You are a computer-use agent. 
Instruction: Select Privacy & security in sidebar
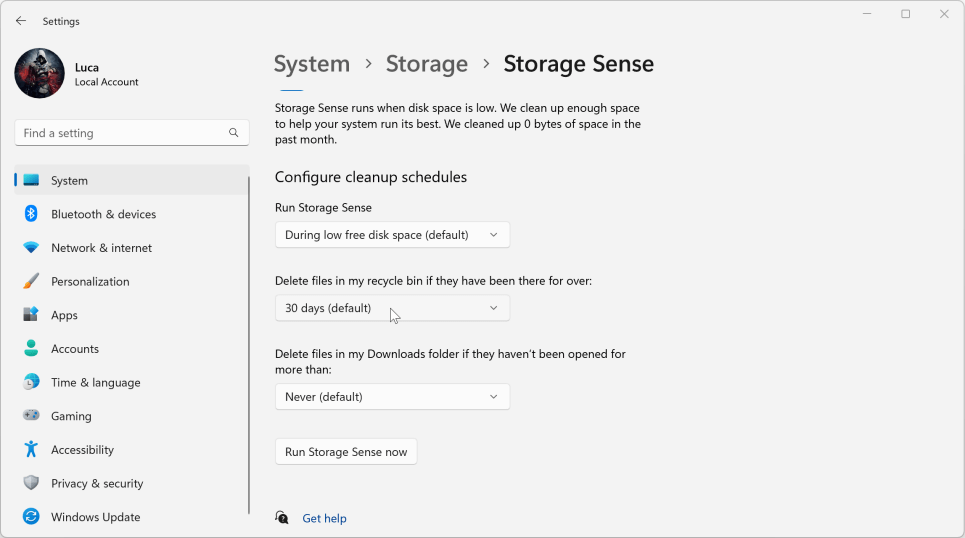[x=97, y=483]
